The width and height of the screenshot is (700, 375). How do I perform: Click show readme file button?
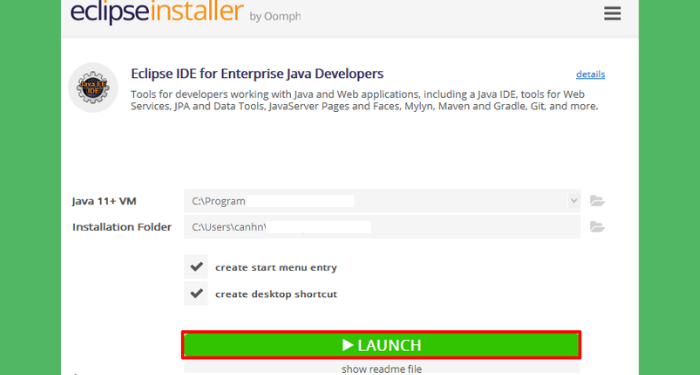click(x=382, y=368)
